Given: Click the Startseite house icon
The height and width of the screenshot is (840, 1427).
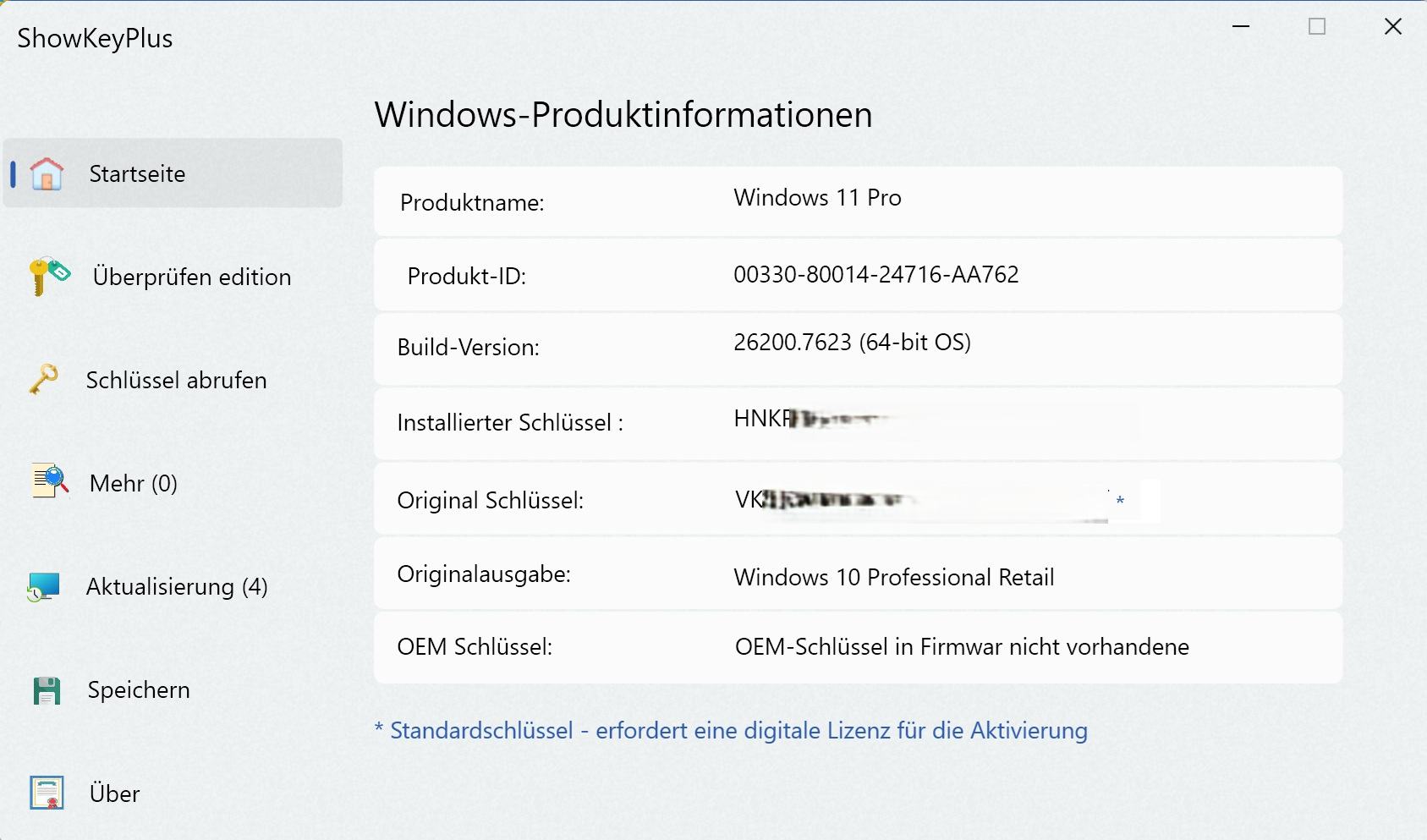Looking at the screenshot, I should coord(47,173).
